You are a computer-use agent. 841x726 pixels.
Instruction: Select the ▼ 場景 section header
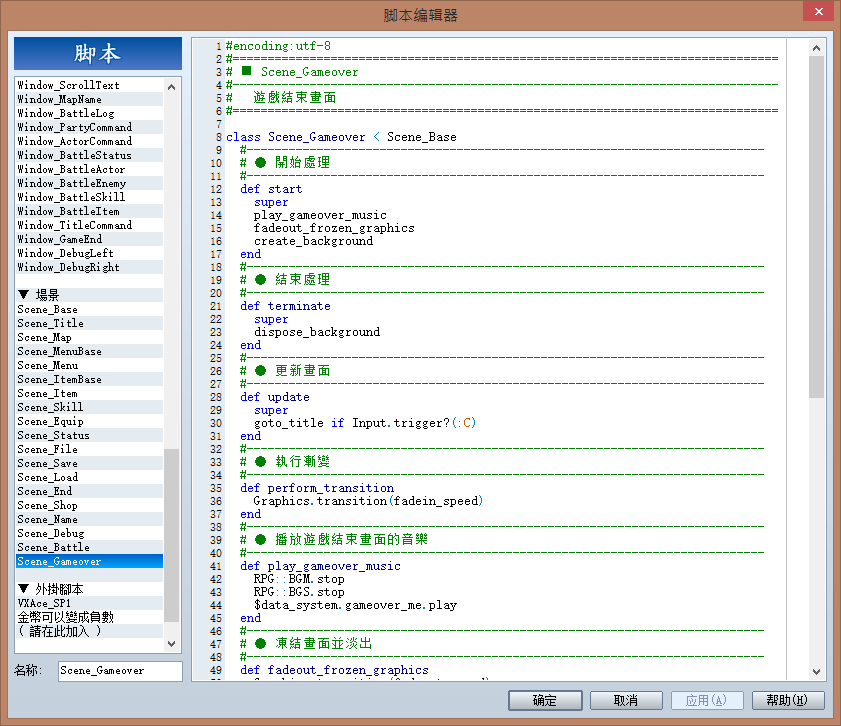click(x=90, y=295)
